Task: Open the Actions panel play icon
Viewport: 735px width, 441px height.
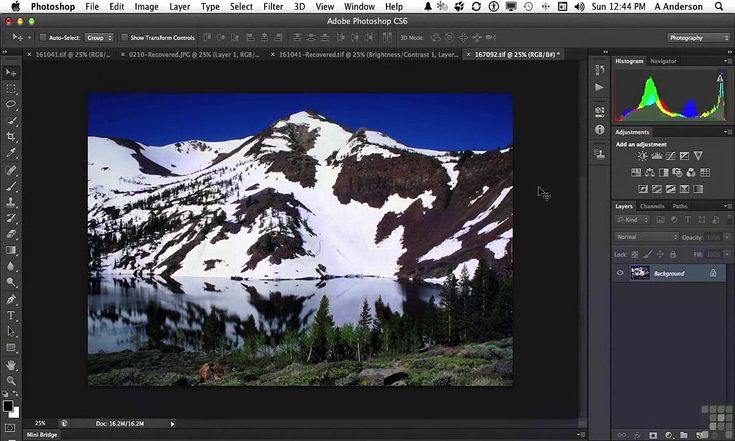Action: click(x=600, y=87)
